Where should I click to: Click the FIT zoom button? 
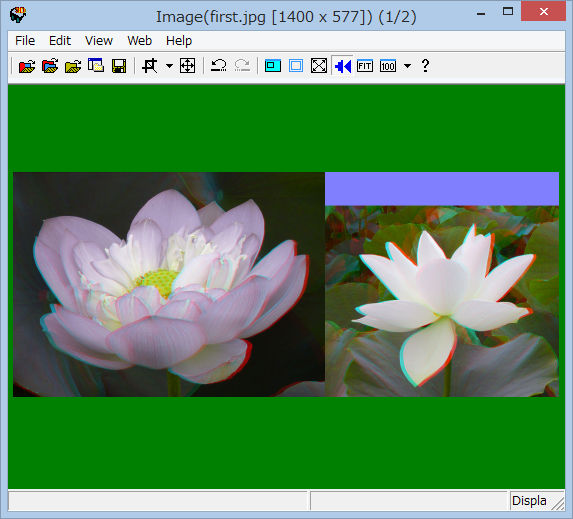365,66
